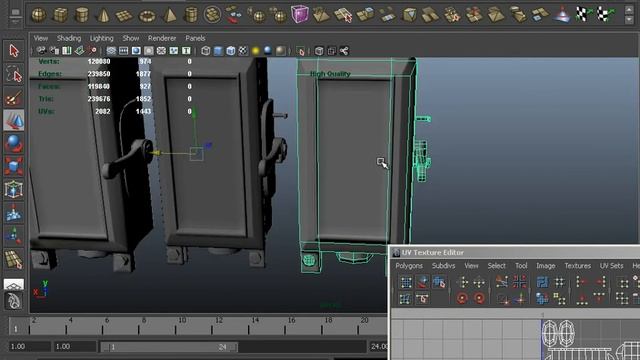Click the range slider bar showing 24
640x360 pixels.
(169, 347)
